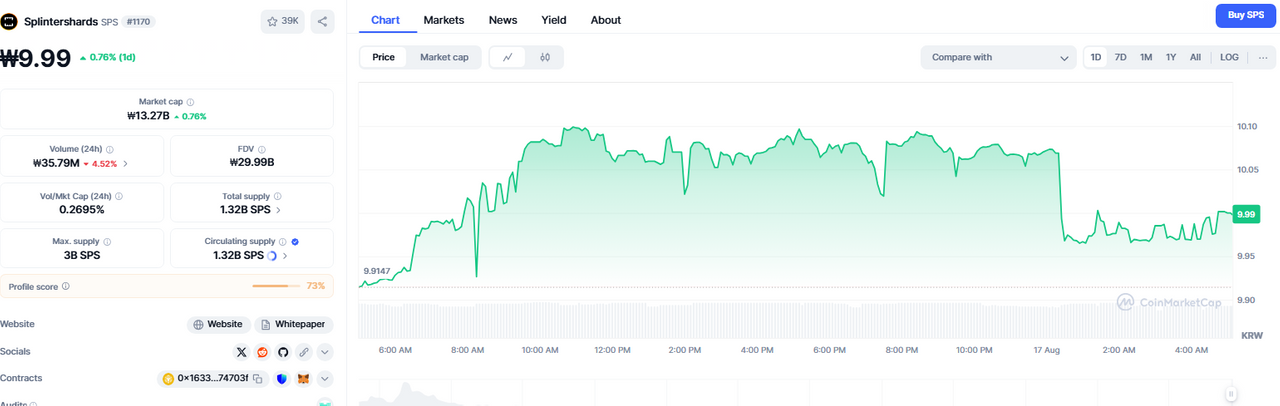This screenshot has width=1280, height=406.
Task: Expand the Circulating supply details arrow
Action: pyautogui.click(x=285, y=256)
